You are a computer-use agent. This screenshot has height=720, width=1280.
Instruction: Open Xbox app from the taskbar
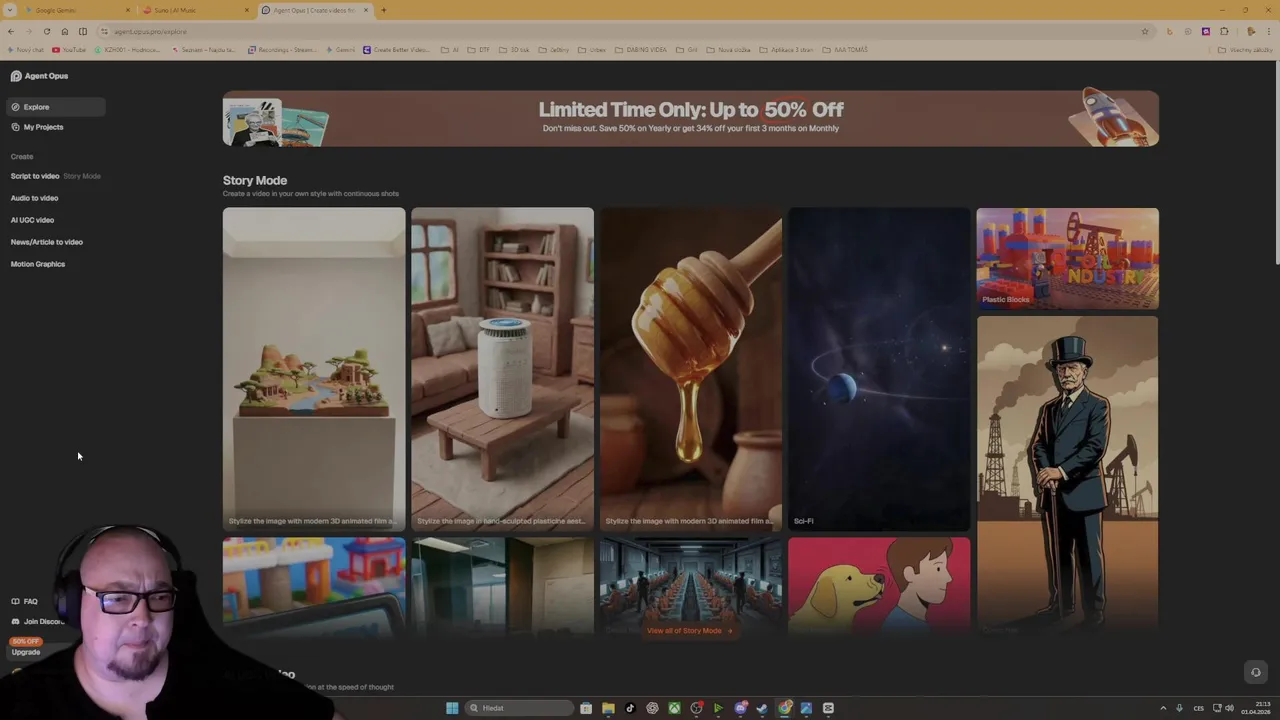674,708
